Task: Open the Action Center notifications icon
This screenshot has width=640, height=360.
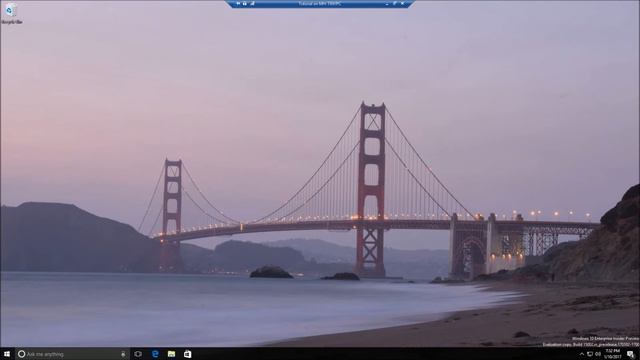Action: 631,354
